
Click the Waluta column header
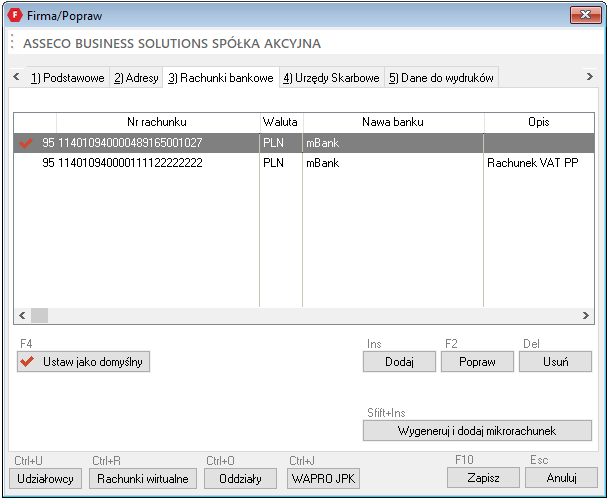point(280,122)
